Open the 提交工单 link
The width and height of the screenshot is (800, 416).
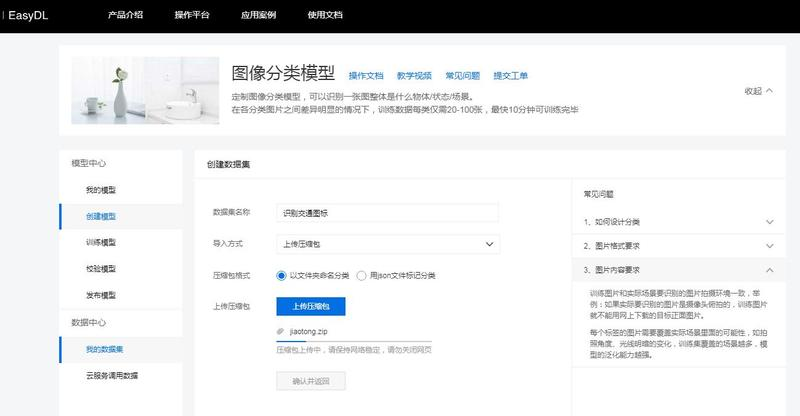tap(510, 76)
